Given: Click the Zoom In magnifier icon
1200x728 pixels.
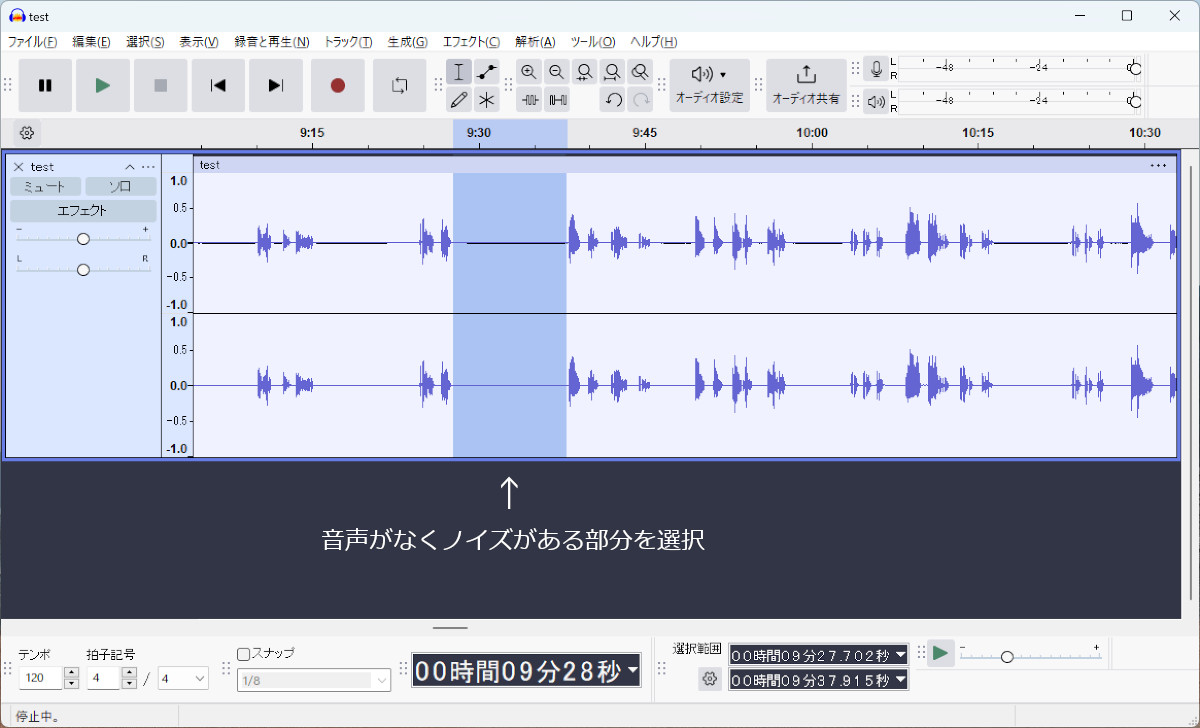Looking at the screenshot, I should click(x=528, y=71).
